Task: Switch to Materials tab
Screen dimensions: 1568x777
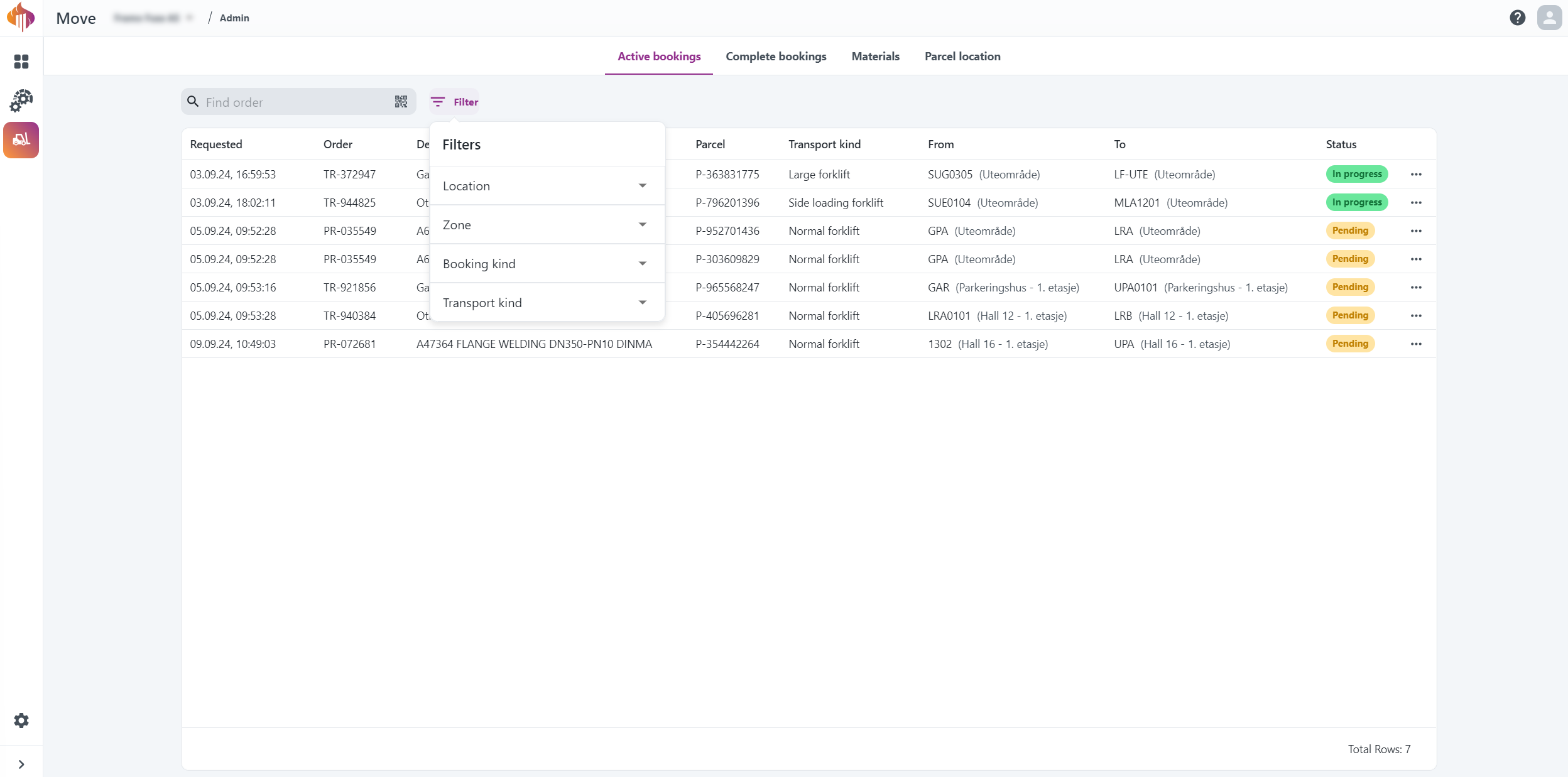Action: point(875,57)
